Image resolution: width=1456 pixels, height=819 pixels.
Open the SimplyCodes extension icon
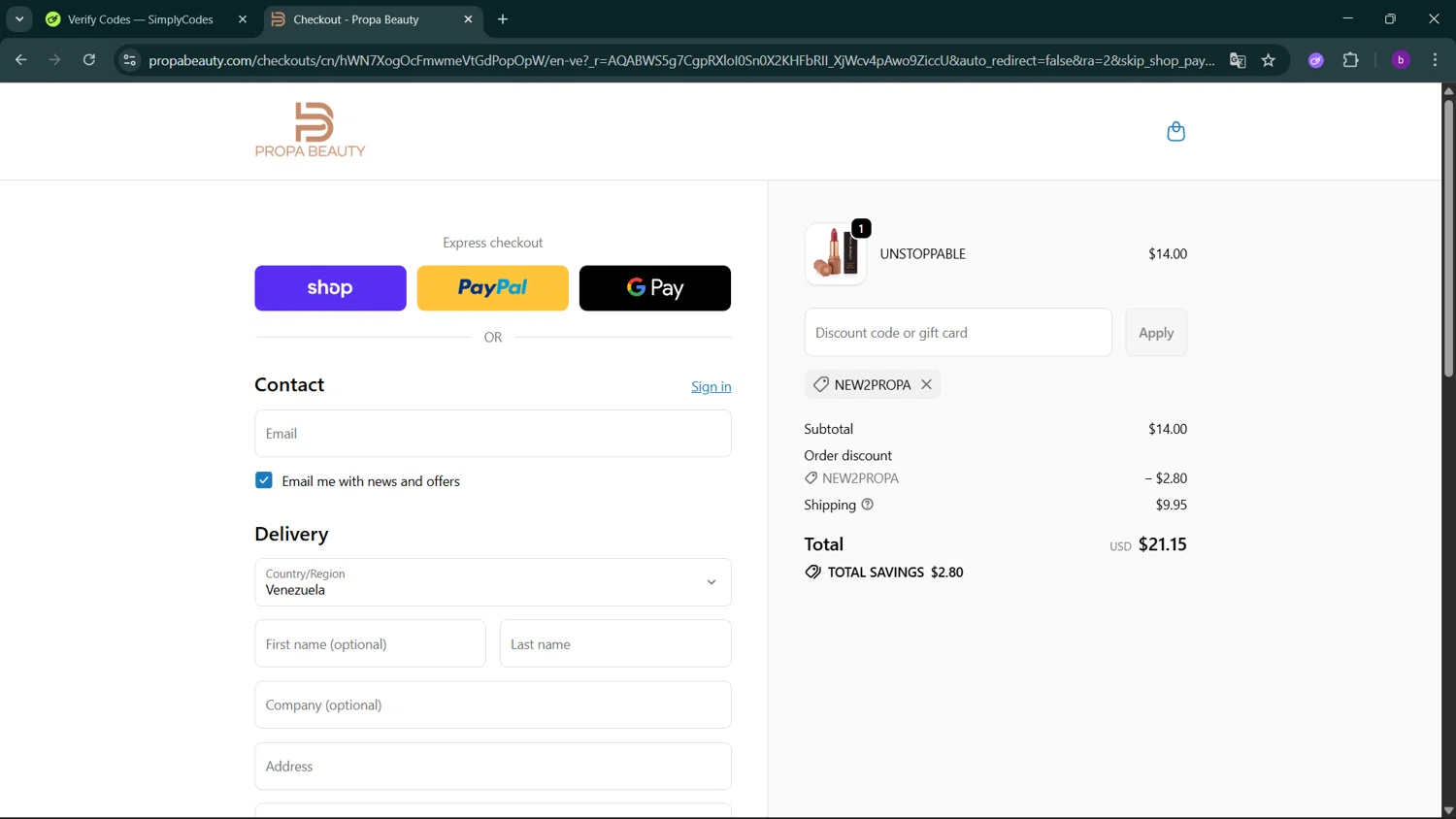coord(1316,60)
